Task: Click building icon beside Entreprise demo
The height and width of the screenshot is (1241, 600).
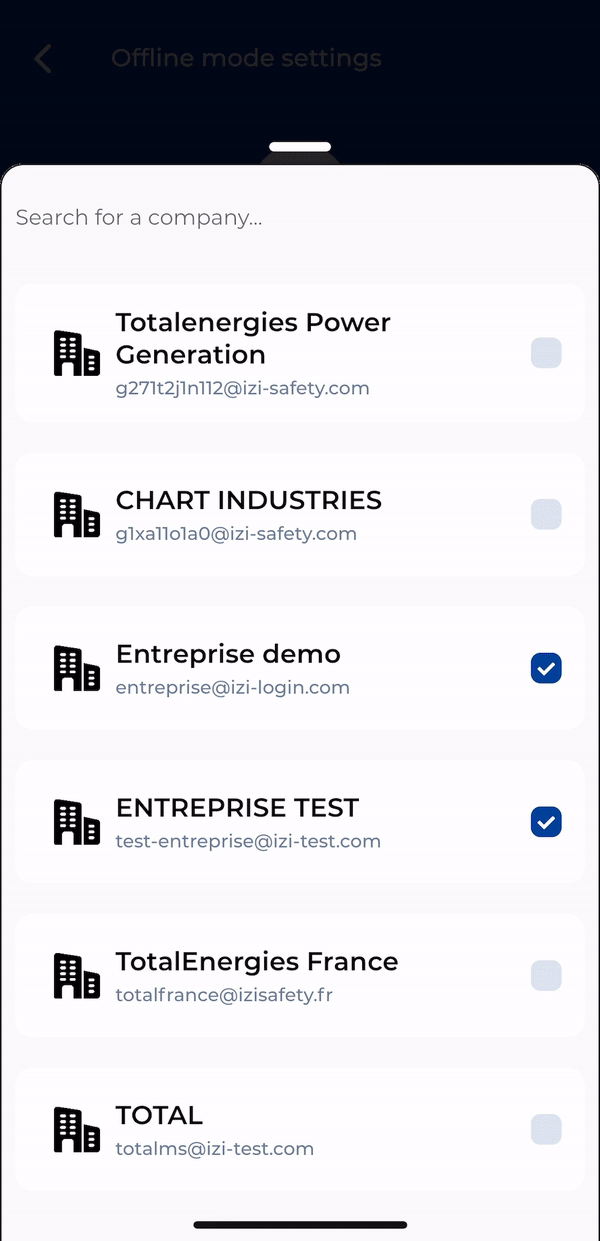Action: click(x=76, y=669)
